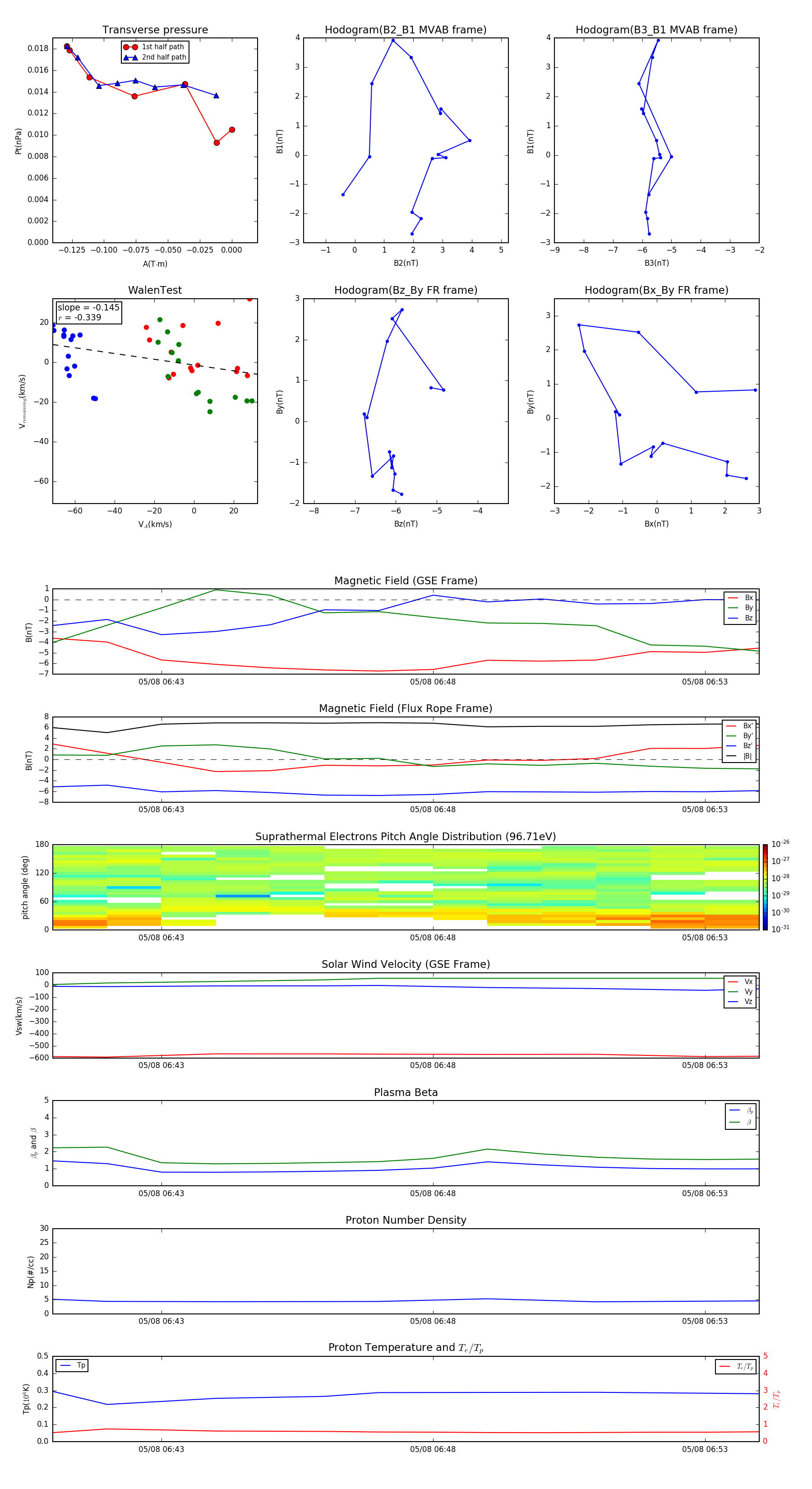The image size is (812, 1489).
Task: Click the 'pitch angle (deg)' axis label
Action: [25, 887]
